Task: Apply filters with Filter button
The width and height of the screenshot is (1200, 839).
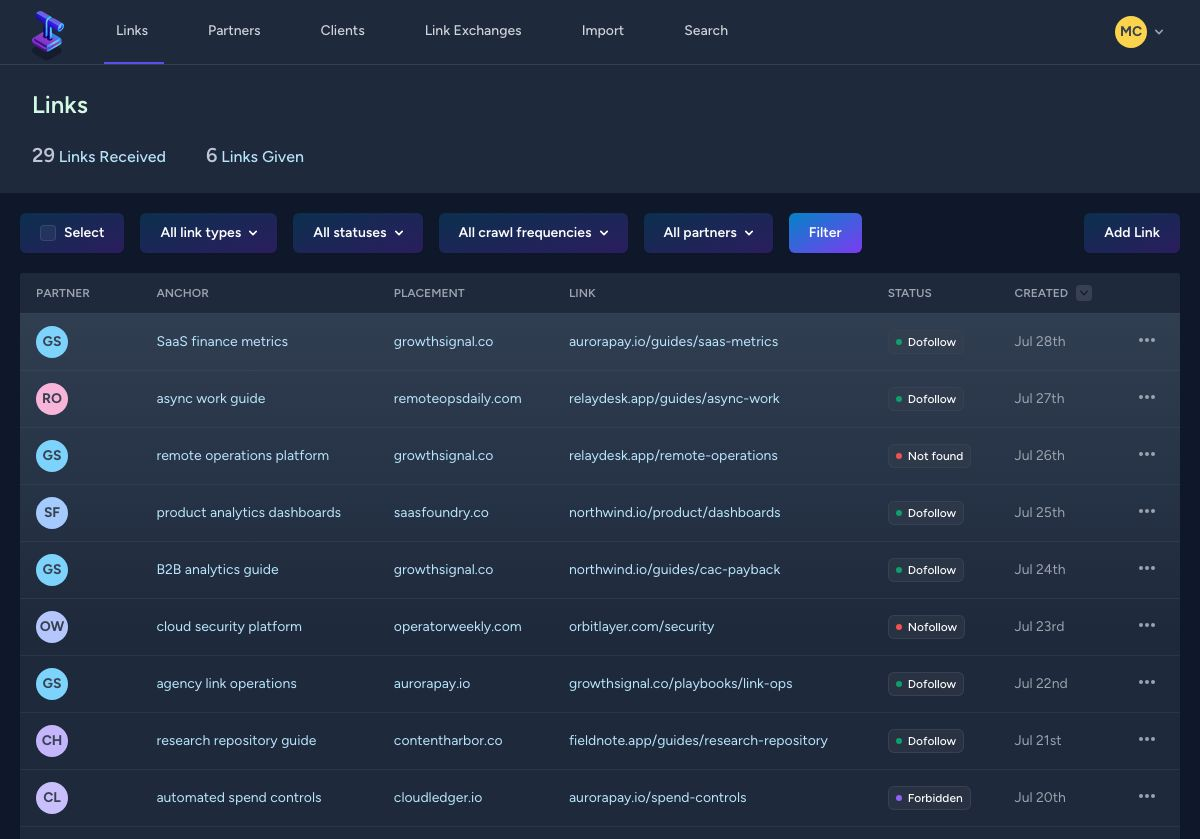Action: pyautogui.click(x=825, y=233)
